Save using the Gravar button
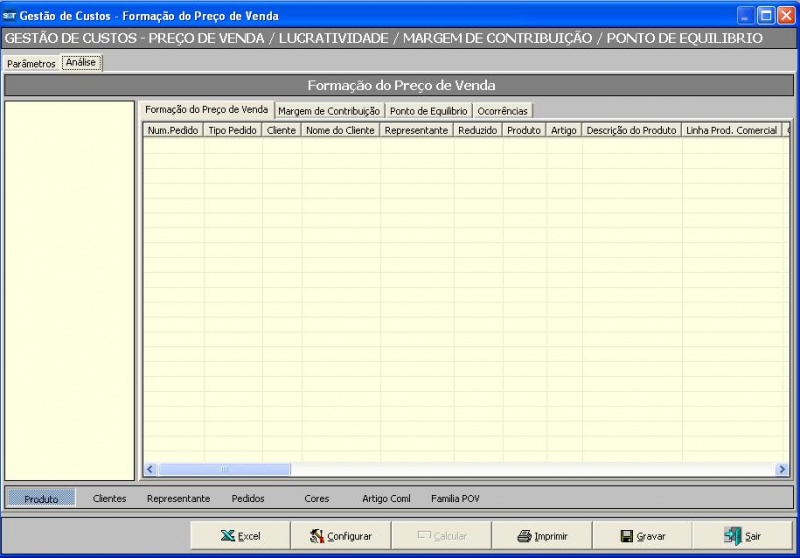The image size is (800, 558). pos(642,536)
